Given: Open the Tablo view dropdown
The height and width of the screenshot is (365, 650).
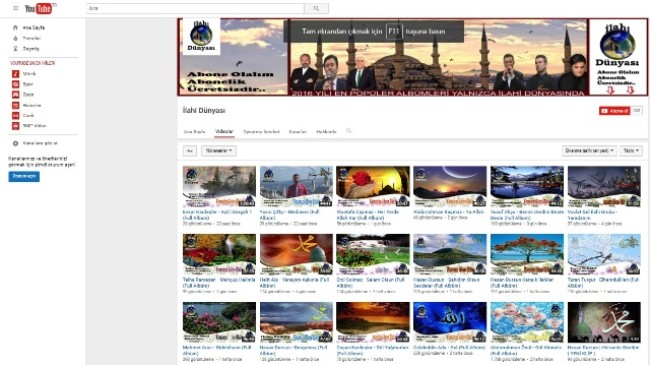Looking at the screenshot, I should pos(631,151).
